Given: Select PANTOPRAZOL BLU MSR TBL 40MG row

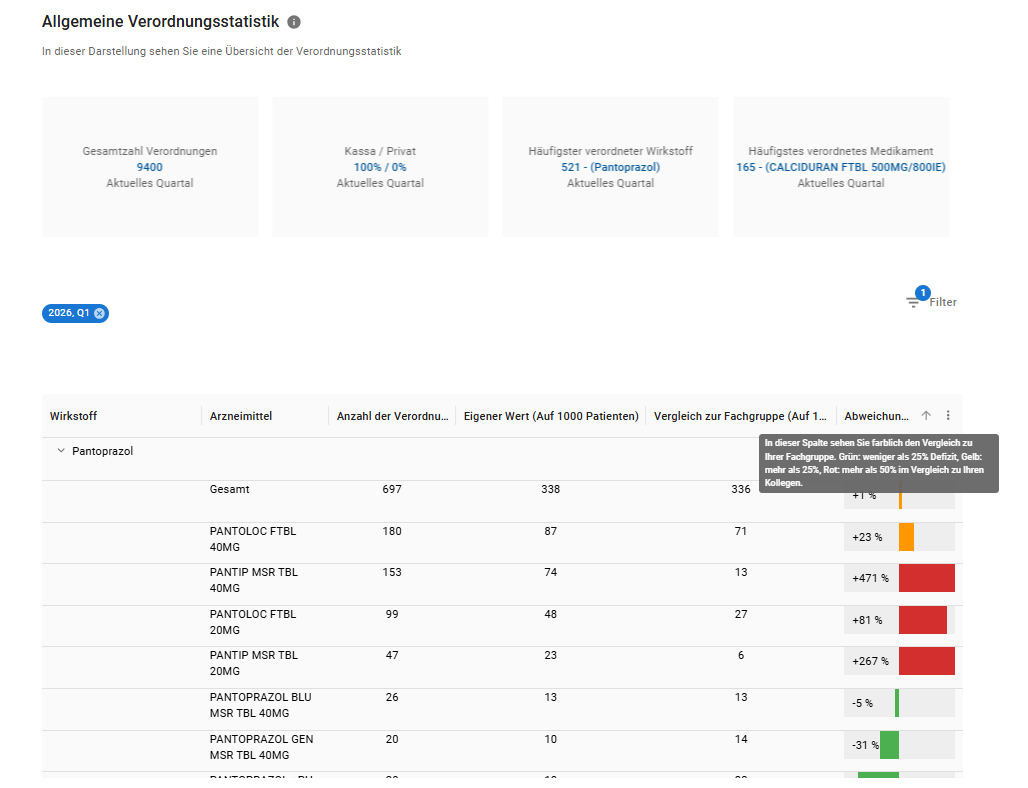Looking at the screenshot, I should (502, 709).
